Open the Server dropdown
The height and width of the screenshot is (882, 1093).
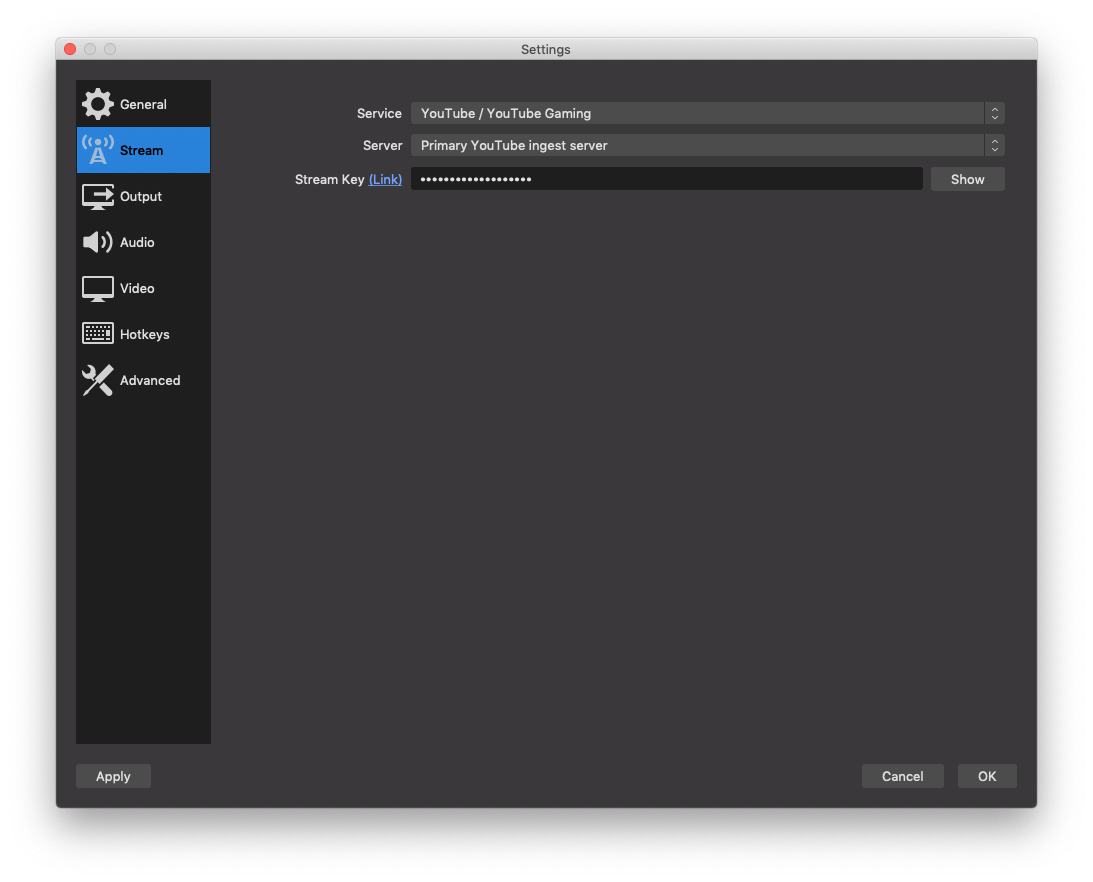click(x=708, y=145)
